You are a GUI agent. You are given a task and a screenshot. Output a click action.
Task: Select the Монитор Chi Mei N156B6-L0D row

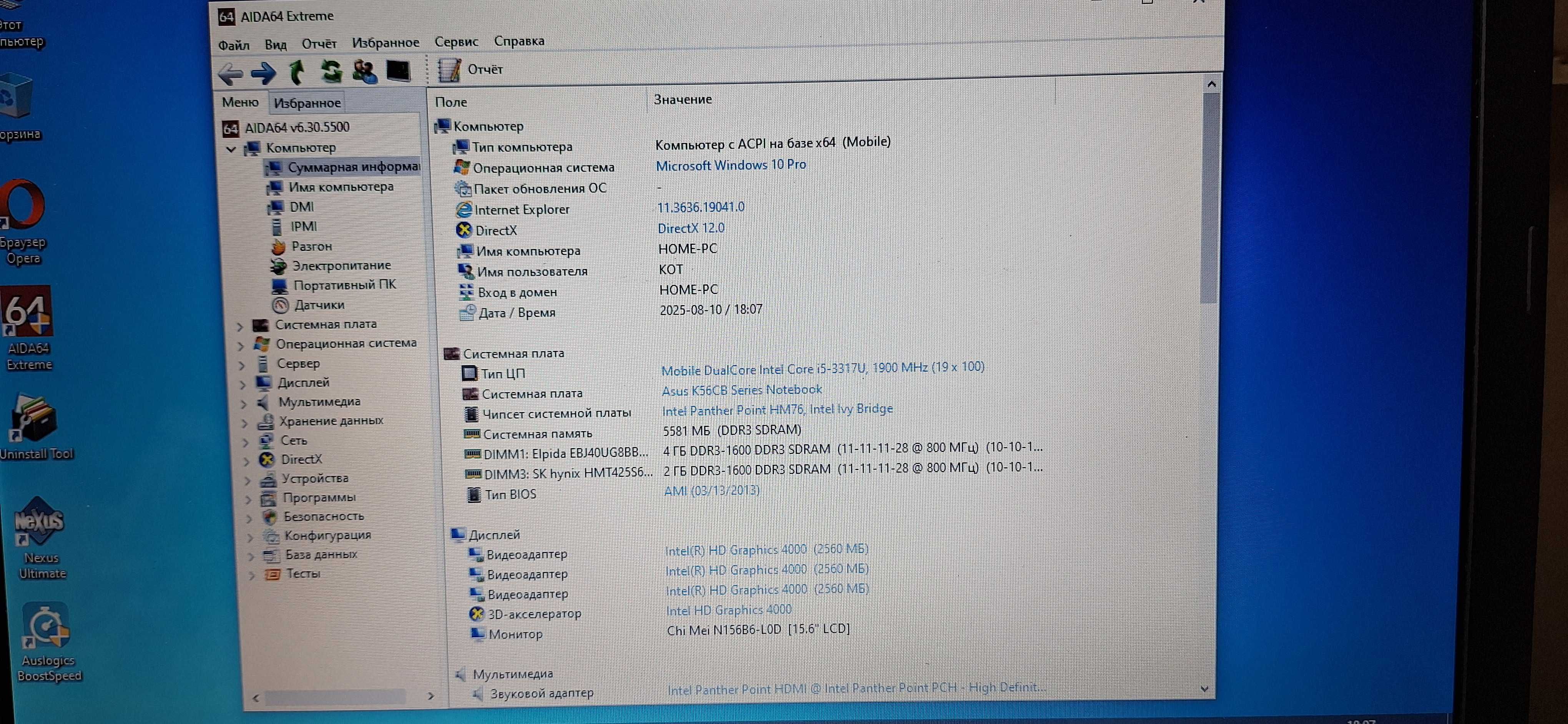660,631
